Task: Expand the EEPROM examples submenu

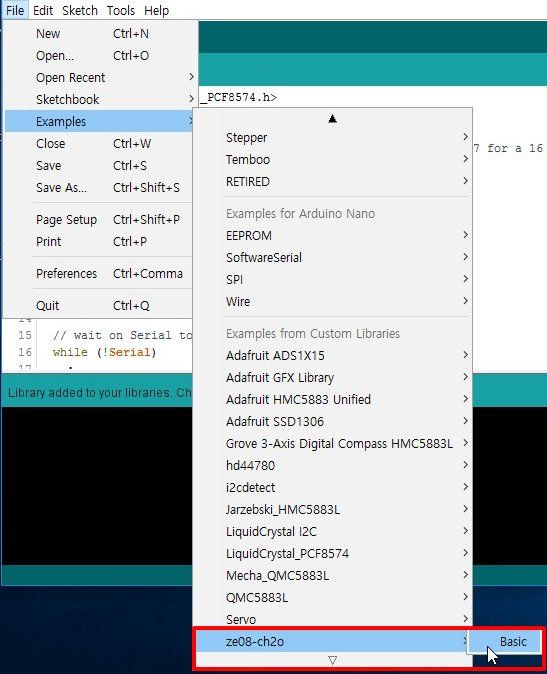Action: click(x=333, y=236)
